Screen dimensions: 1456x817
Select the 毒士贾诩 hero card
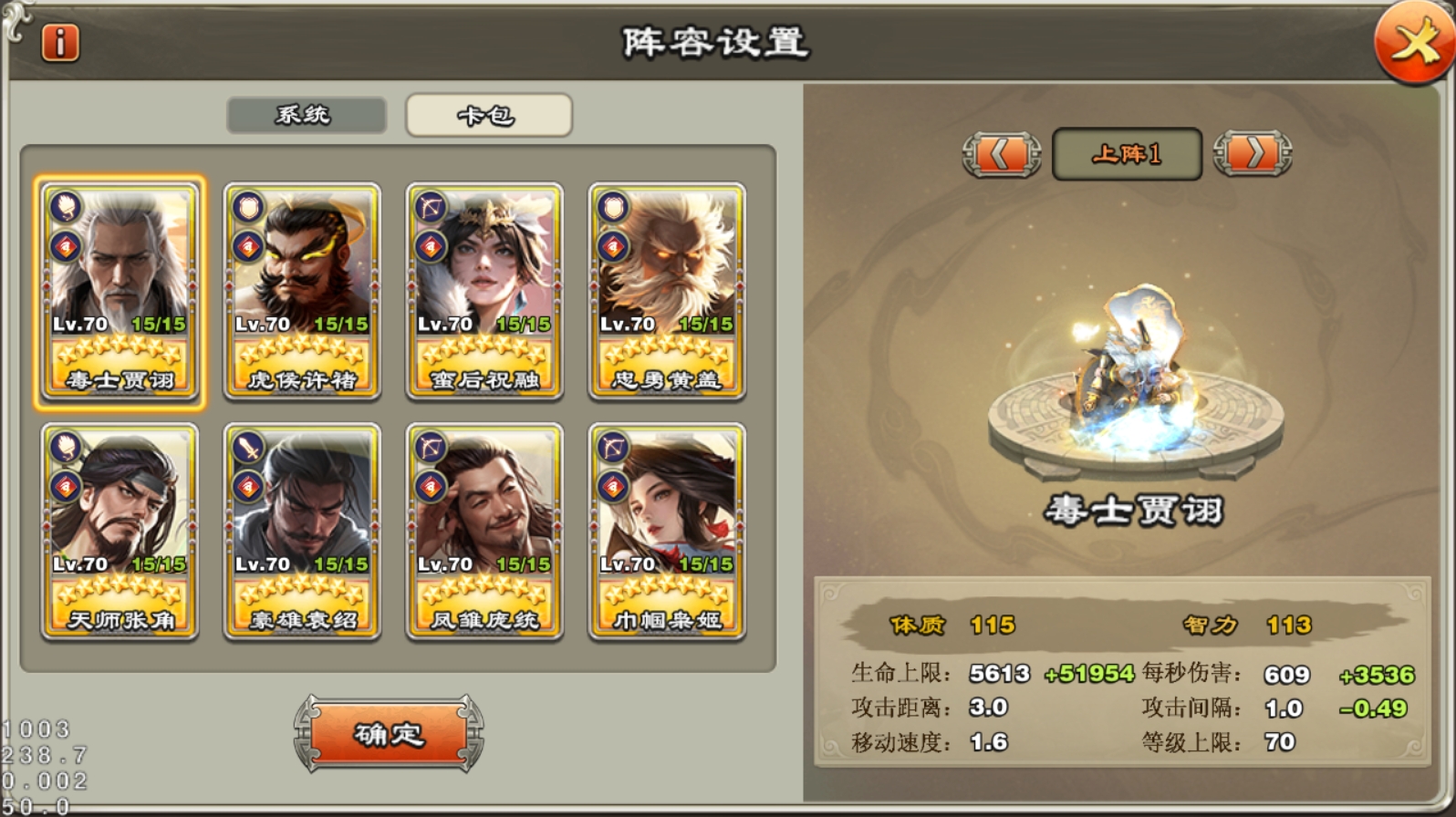120,291
